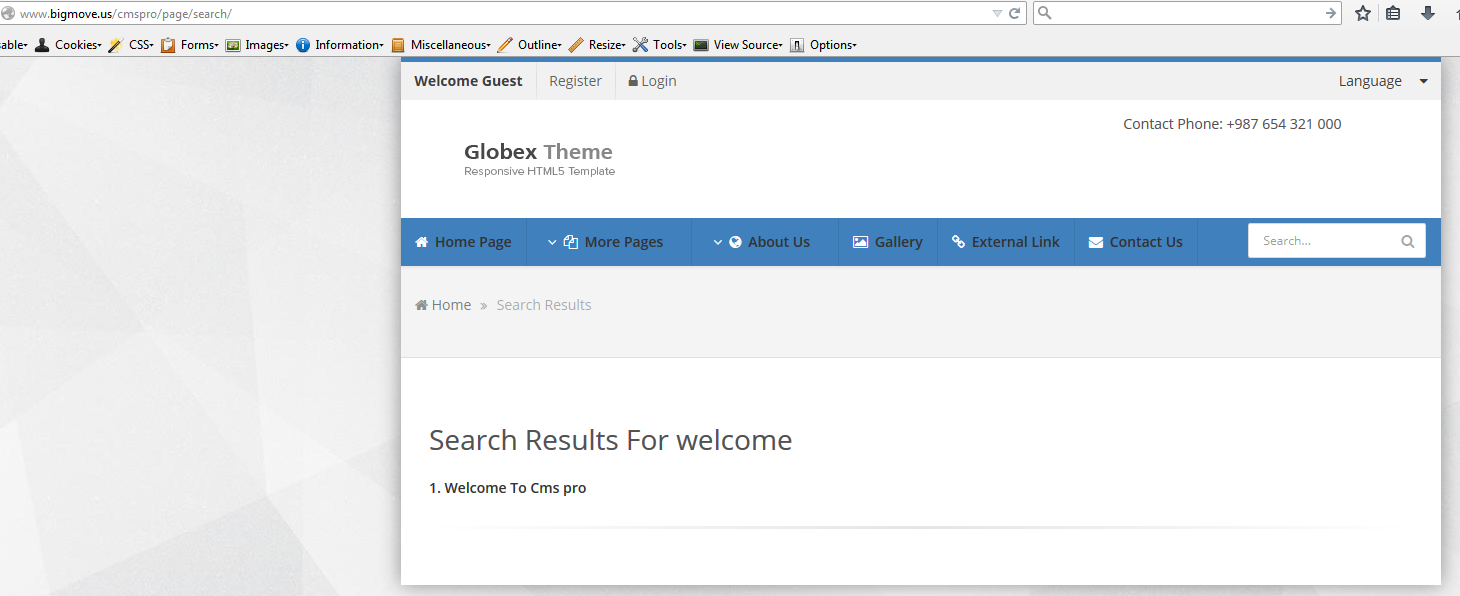Open the Tools toolbar menu

click(x=670, y=45)
